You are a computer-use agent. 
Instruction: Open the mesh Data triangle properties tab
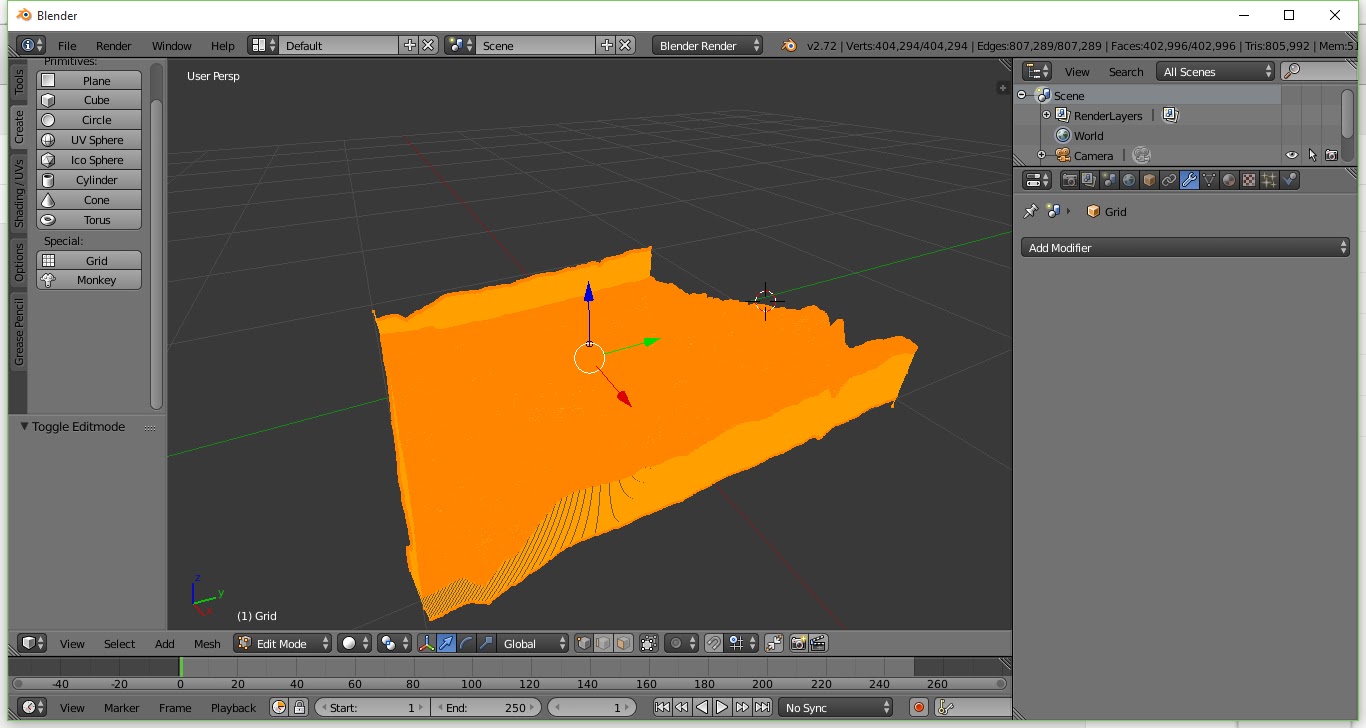coord(1209,180)
